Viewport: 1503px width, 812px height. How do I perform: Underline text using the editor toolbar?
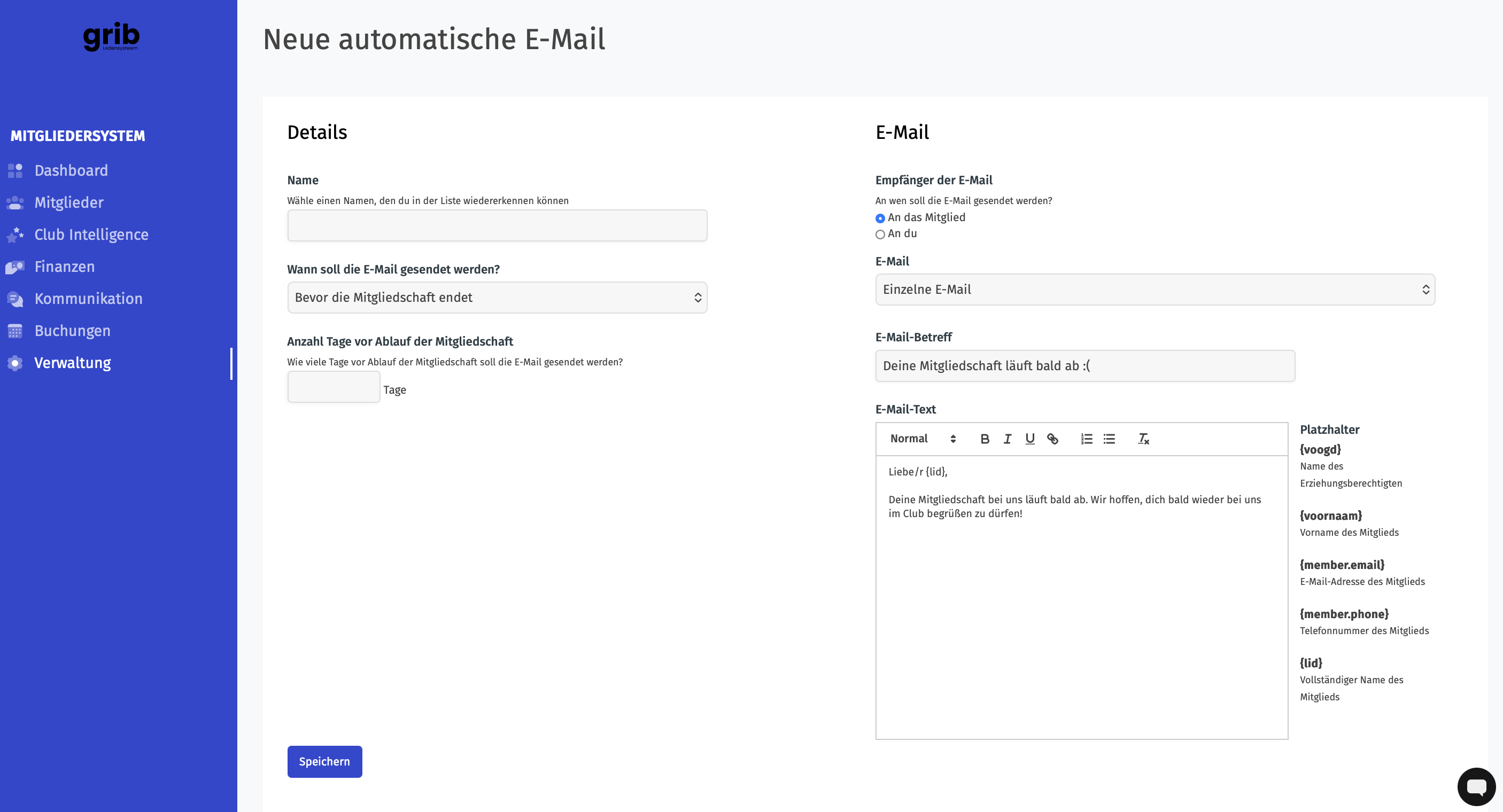tap(1030, 439)
